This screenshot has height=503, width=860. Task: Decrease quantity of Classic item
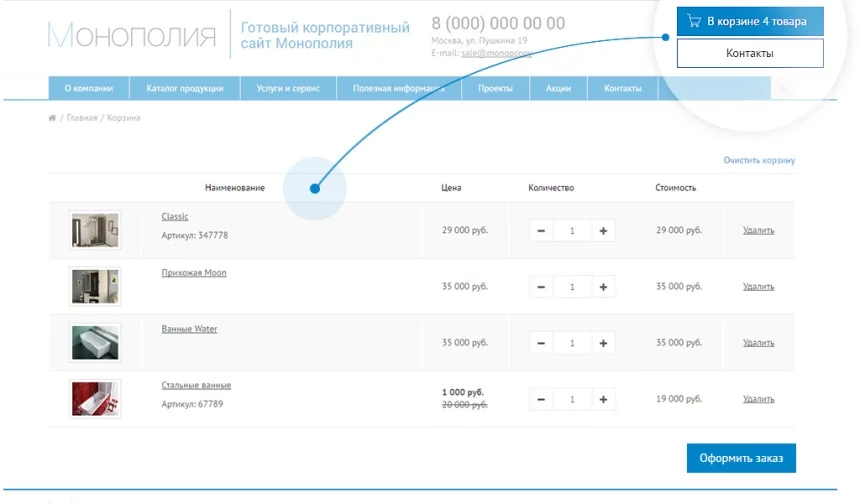coord(541,231)
